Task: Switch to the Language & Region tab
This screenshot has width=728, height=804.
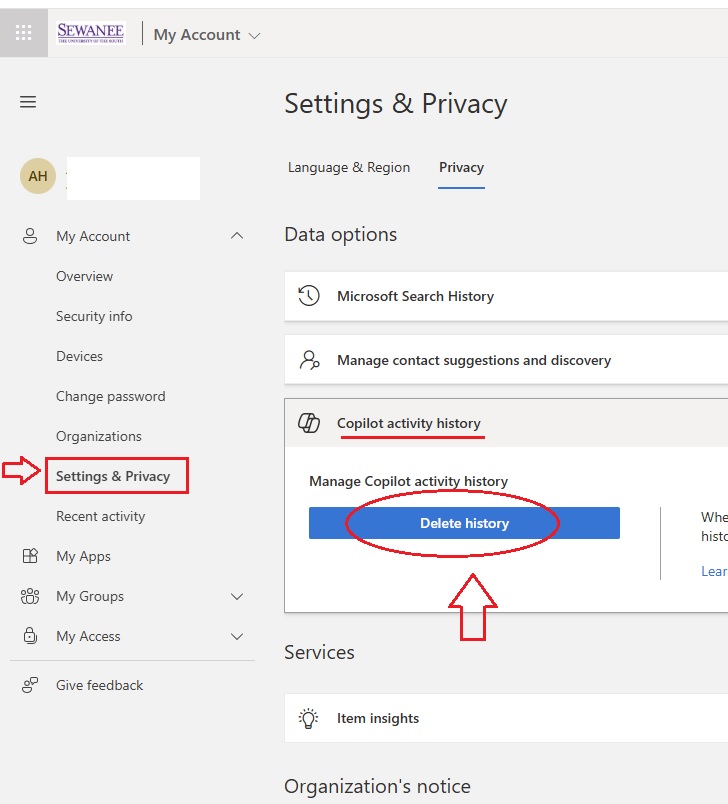Action: click(x=349, y=168)
